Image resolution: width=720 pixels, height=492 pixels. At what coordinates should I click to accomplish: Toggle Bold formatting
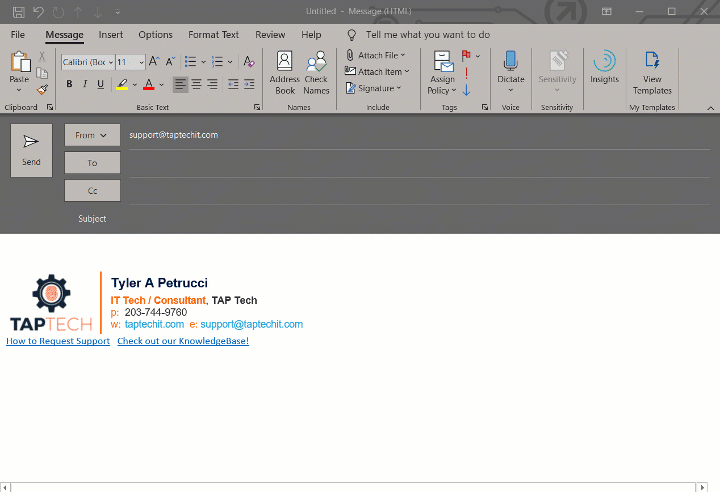coord(69,85)
